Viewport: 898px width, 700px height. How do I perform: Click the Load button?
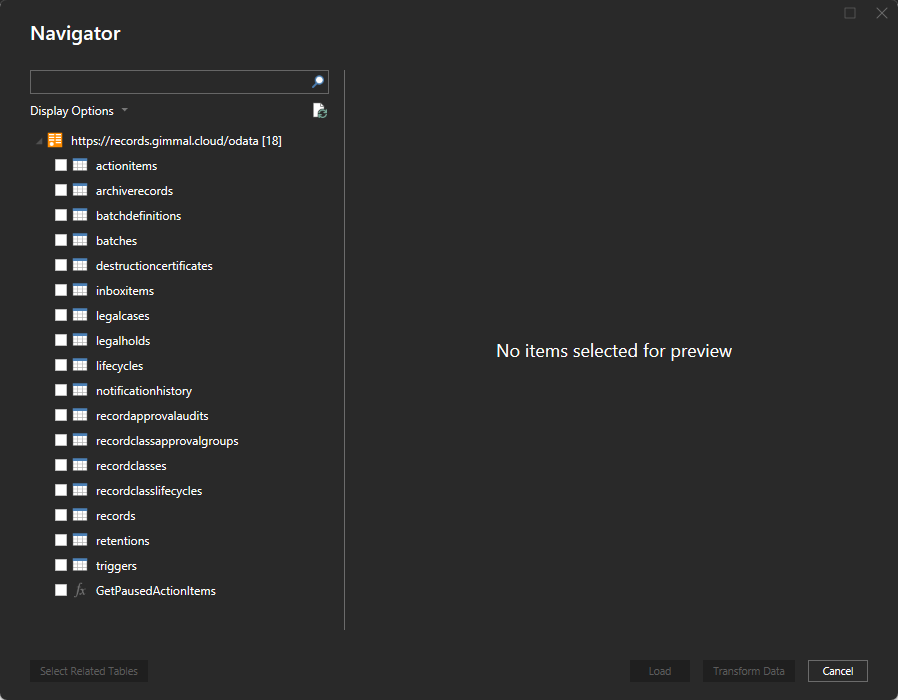click(x=659, y=671)
